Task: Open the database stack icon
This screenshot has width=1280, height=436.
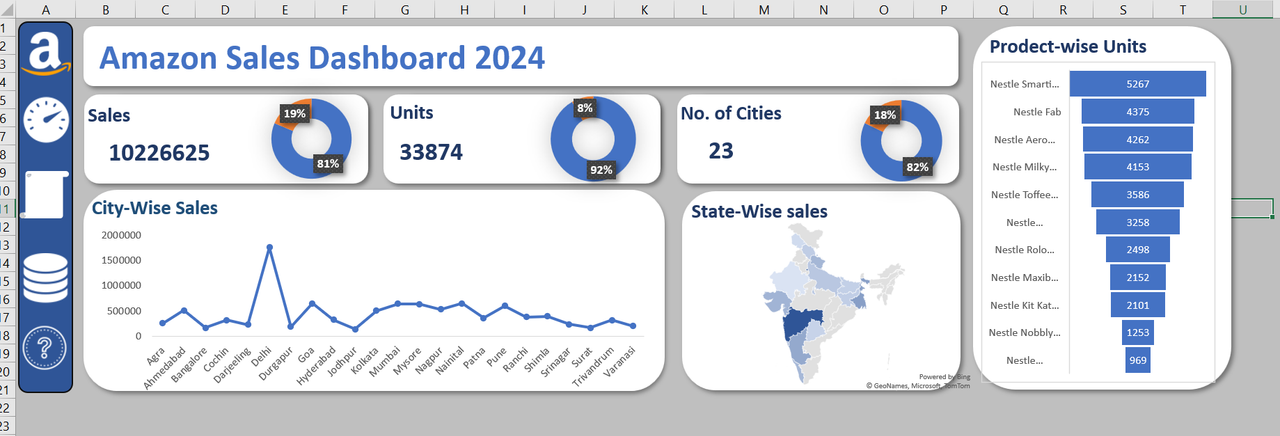Action: point(45,277)
